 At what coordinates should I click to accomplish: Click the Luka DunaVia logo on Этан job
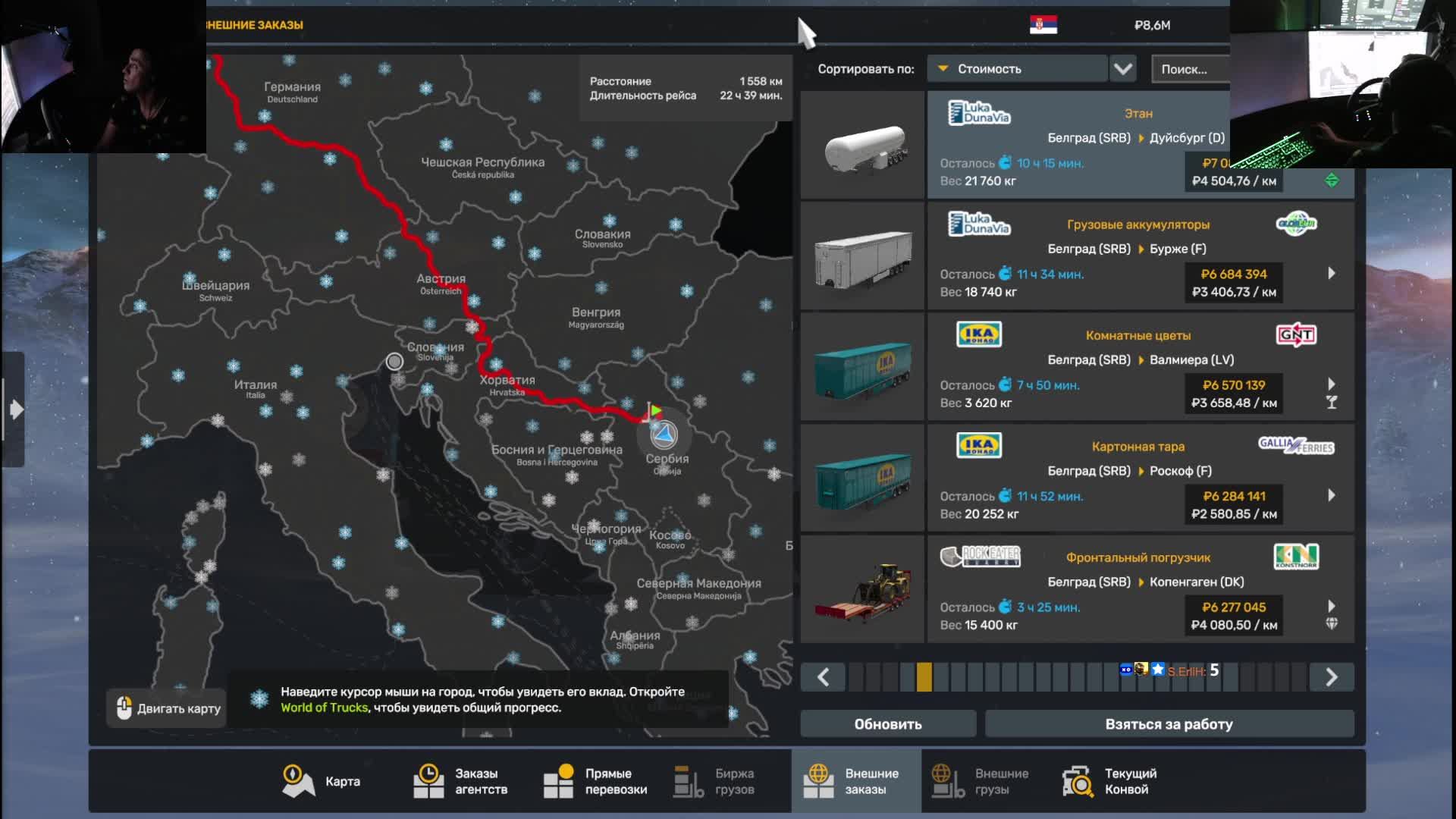click(x=979, y=113)
